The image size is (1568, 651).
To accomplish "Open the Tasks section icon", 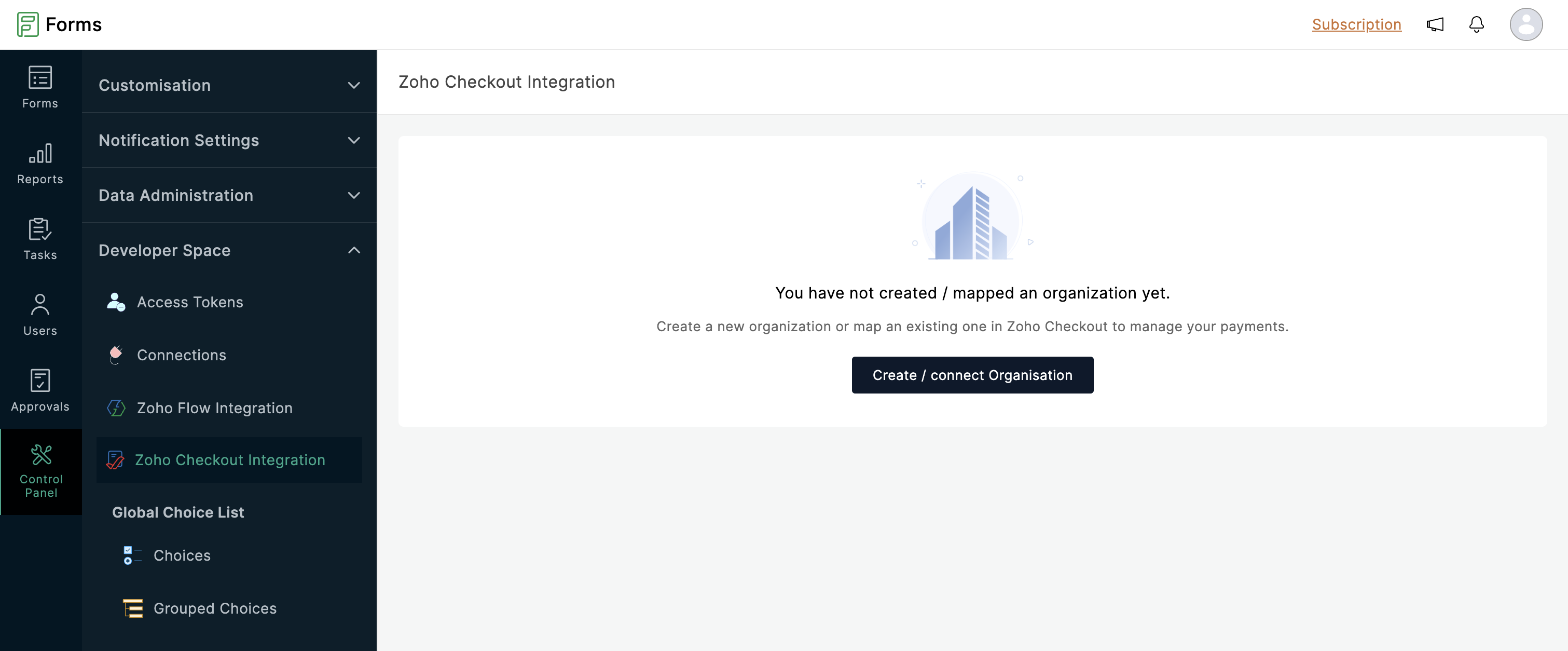I will click(40, 238).
